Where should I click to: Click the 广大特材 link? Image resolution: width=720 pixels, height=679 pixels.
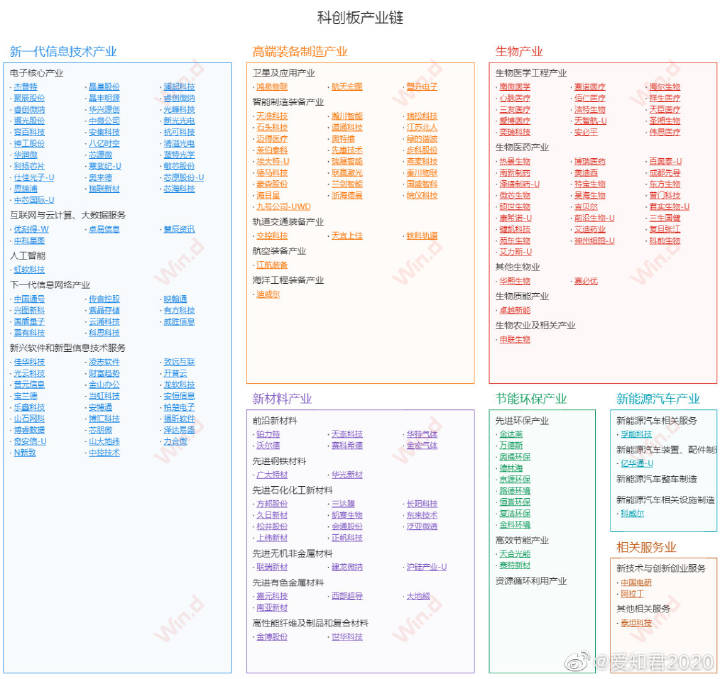pyautogui.click(x=272, y=475)
